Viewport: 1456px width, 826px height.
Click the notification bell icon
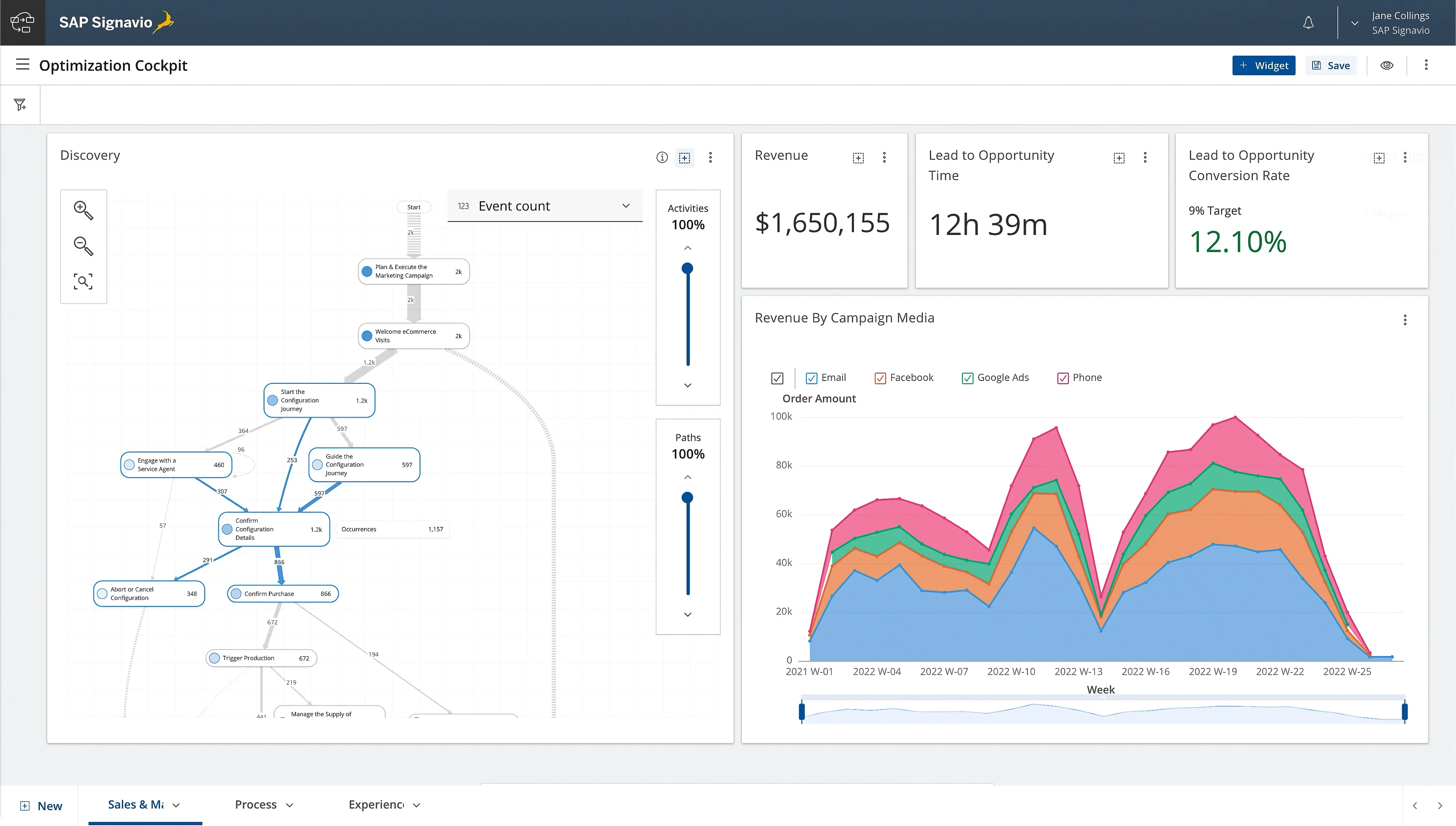tap(1309, 23)
